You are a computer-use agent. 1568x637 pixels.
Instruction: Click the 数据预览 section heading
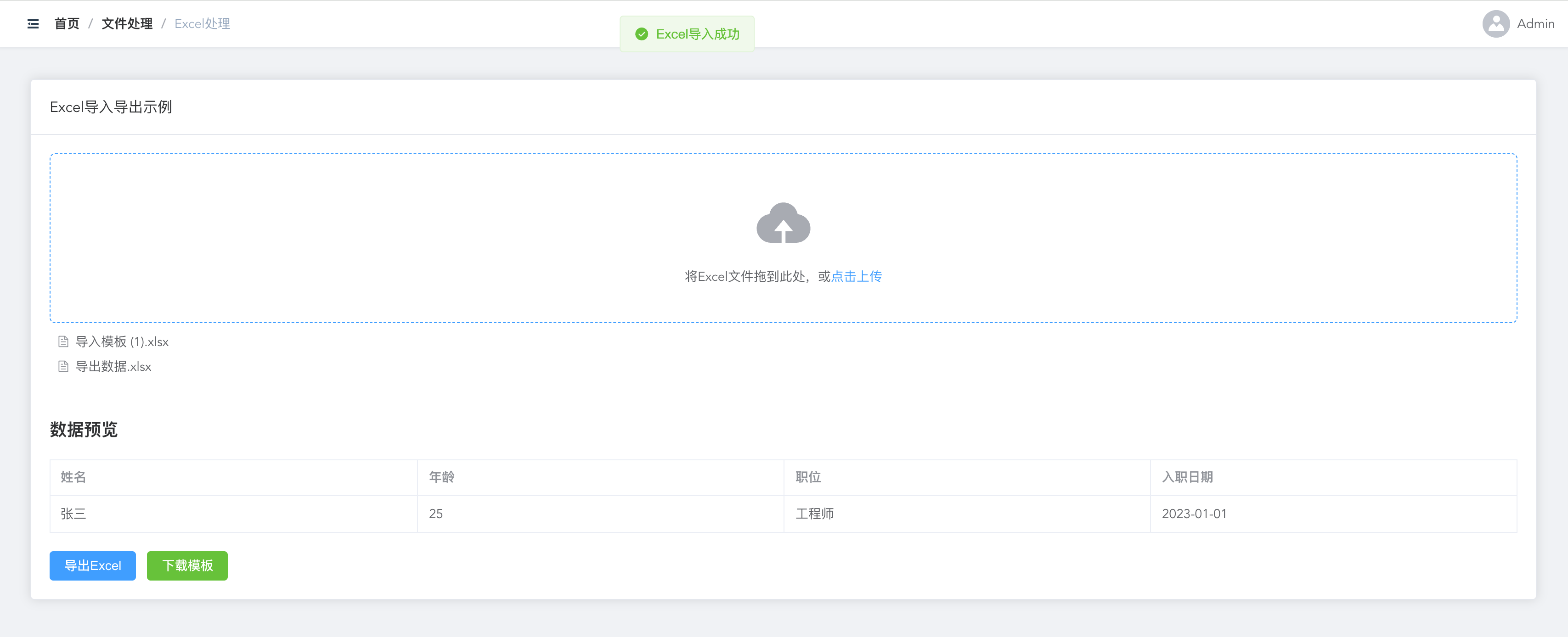(x=84, y=430)
